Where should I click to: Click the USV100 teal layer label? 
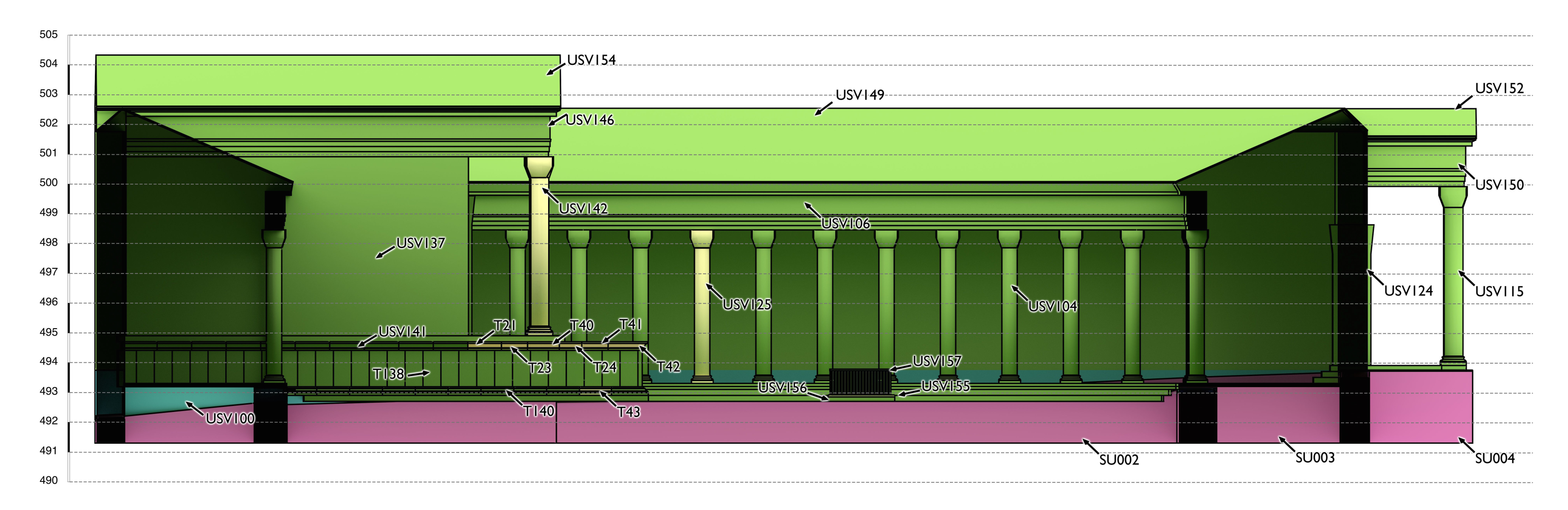pyautogui.click(x=230, y=419)
